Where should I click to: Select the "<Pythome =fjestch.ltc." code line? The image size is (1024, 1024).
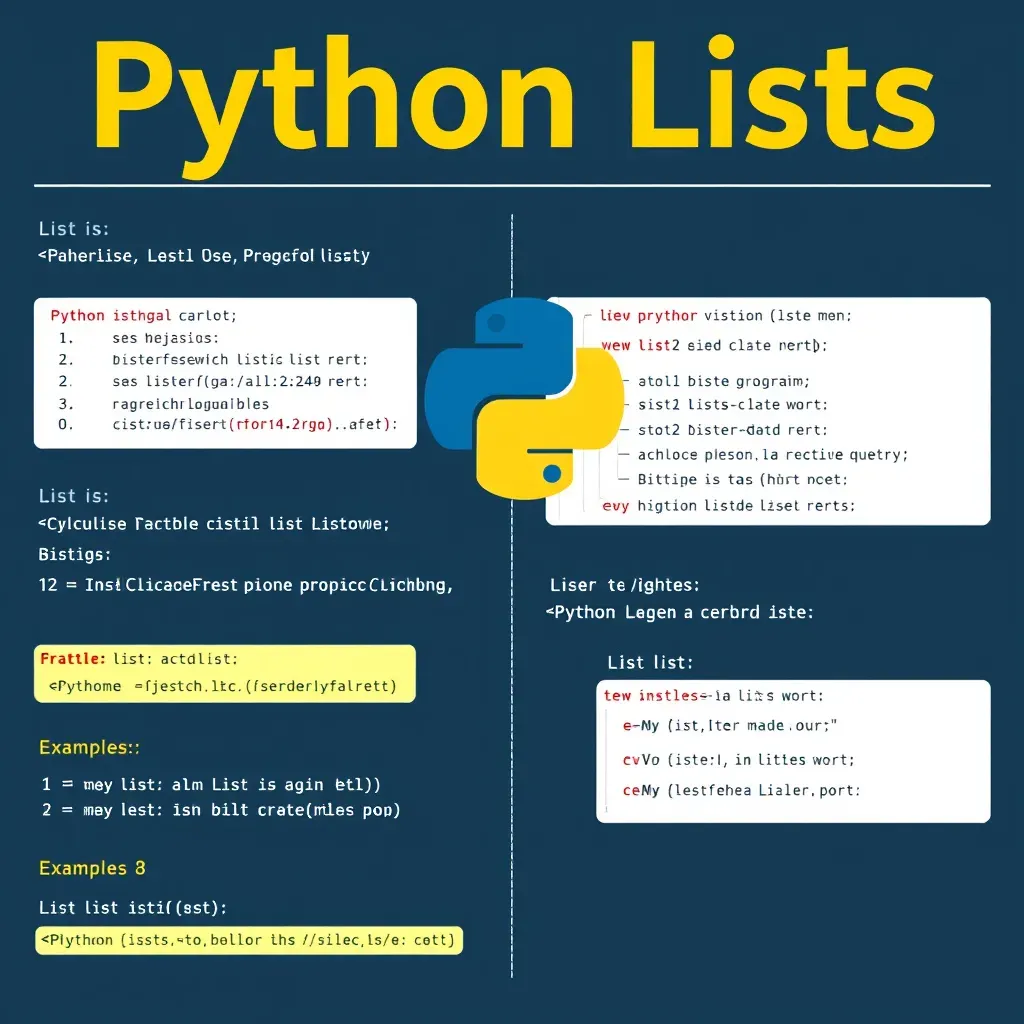[x=223, y=686]
